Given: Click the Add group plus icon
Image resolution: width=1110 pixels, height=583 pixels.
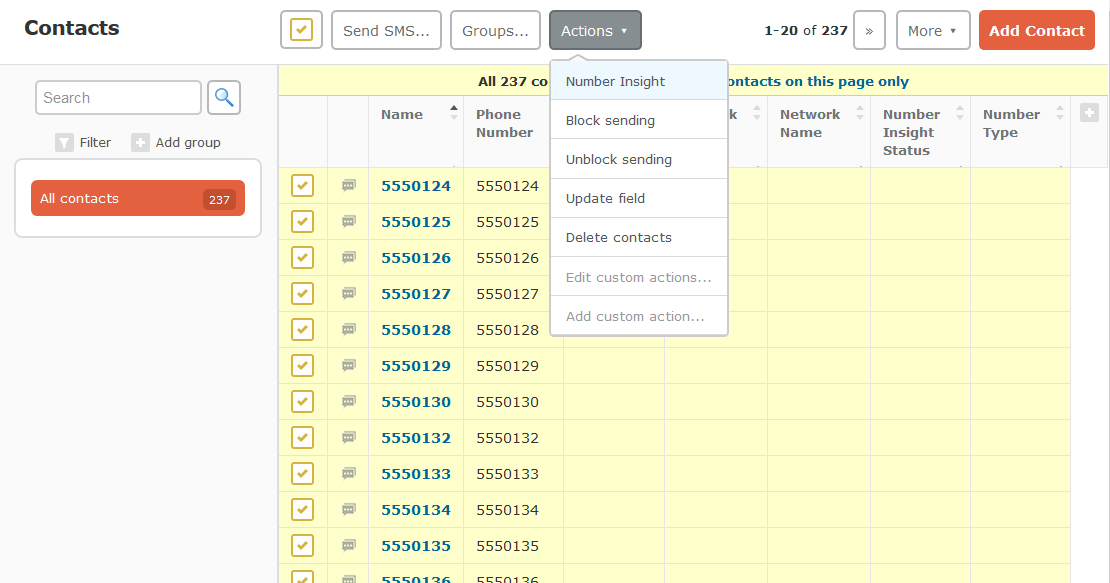Looking at the screenshot, I should [x=140, y=143].
